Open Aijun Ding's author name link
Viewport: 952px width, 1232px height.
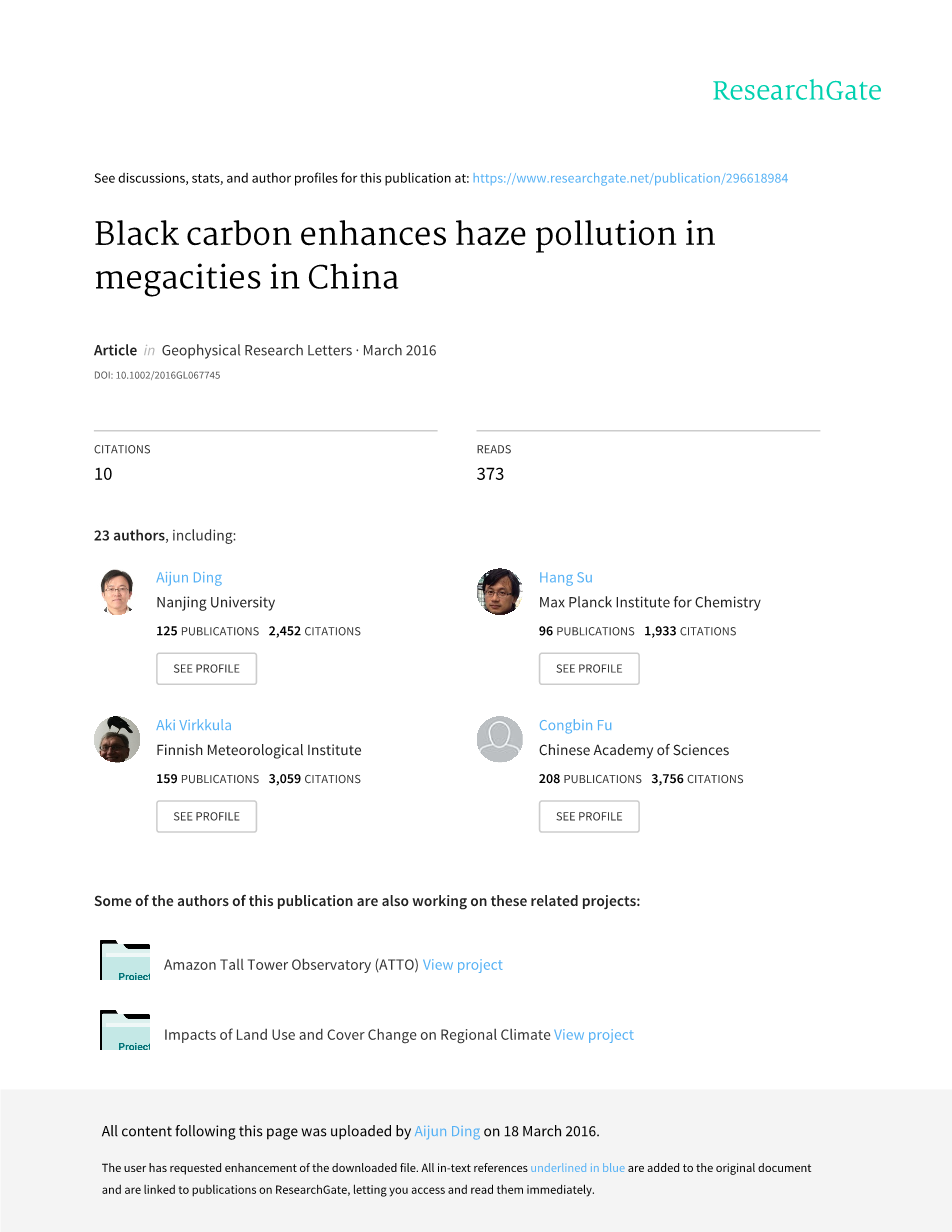[x=189, y=577]
